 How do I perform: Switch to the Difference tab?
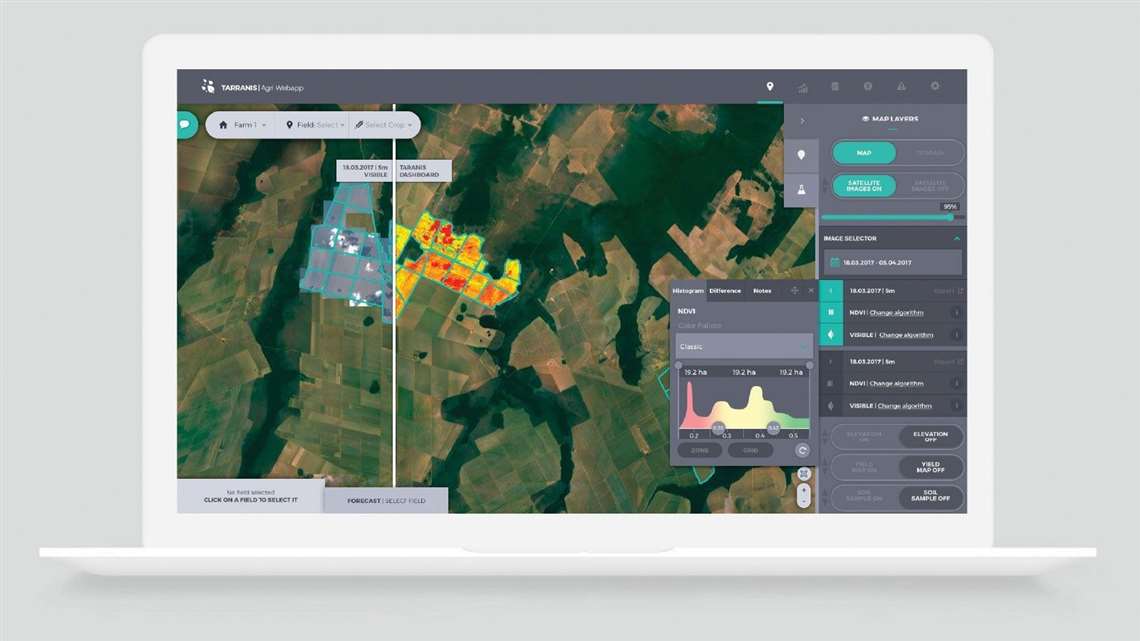(725, 291)
